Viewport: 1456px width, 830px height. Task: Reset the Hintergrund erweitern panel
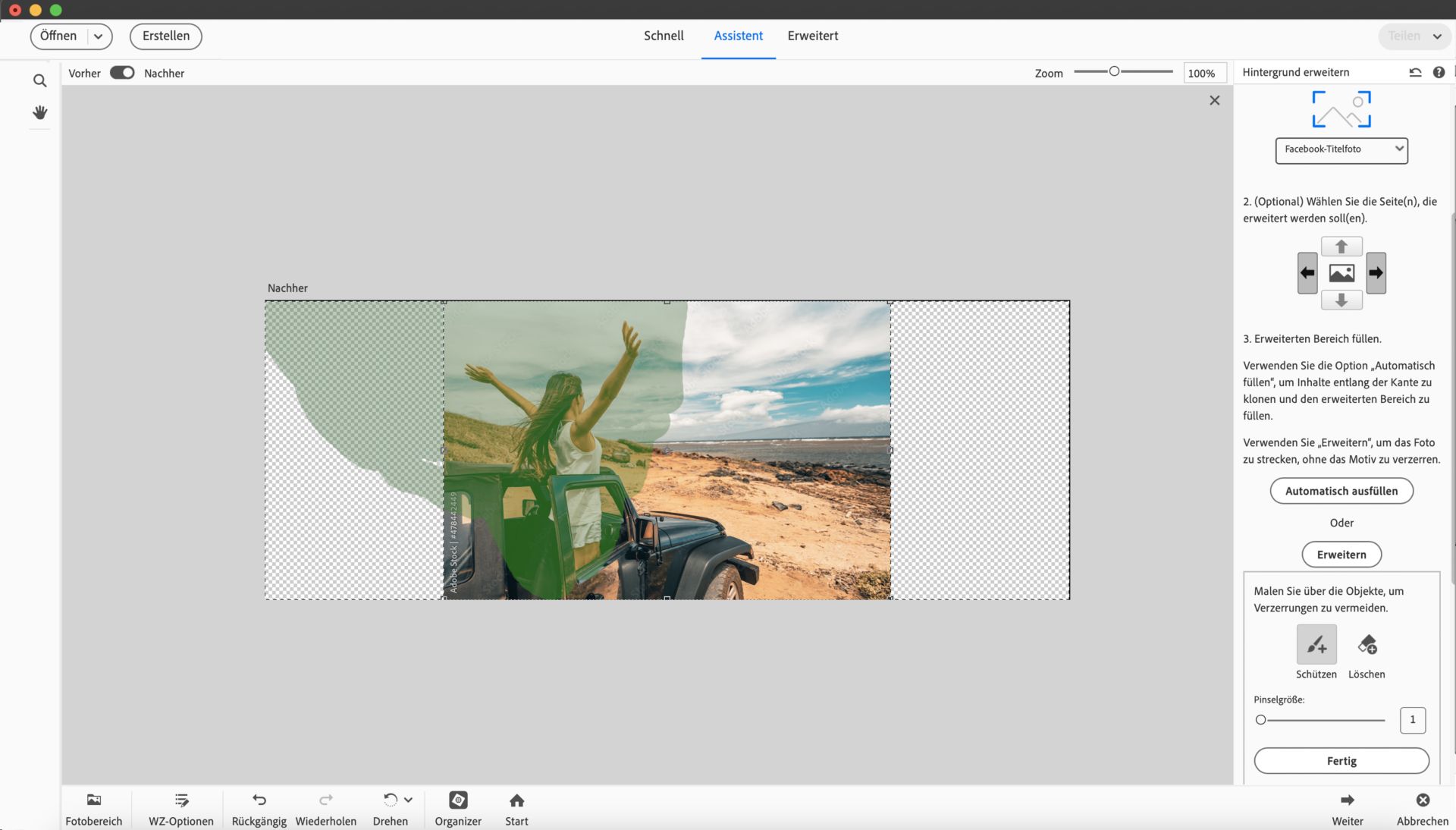tap(1415, 72)
